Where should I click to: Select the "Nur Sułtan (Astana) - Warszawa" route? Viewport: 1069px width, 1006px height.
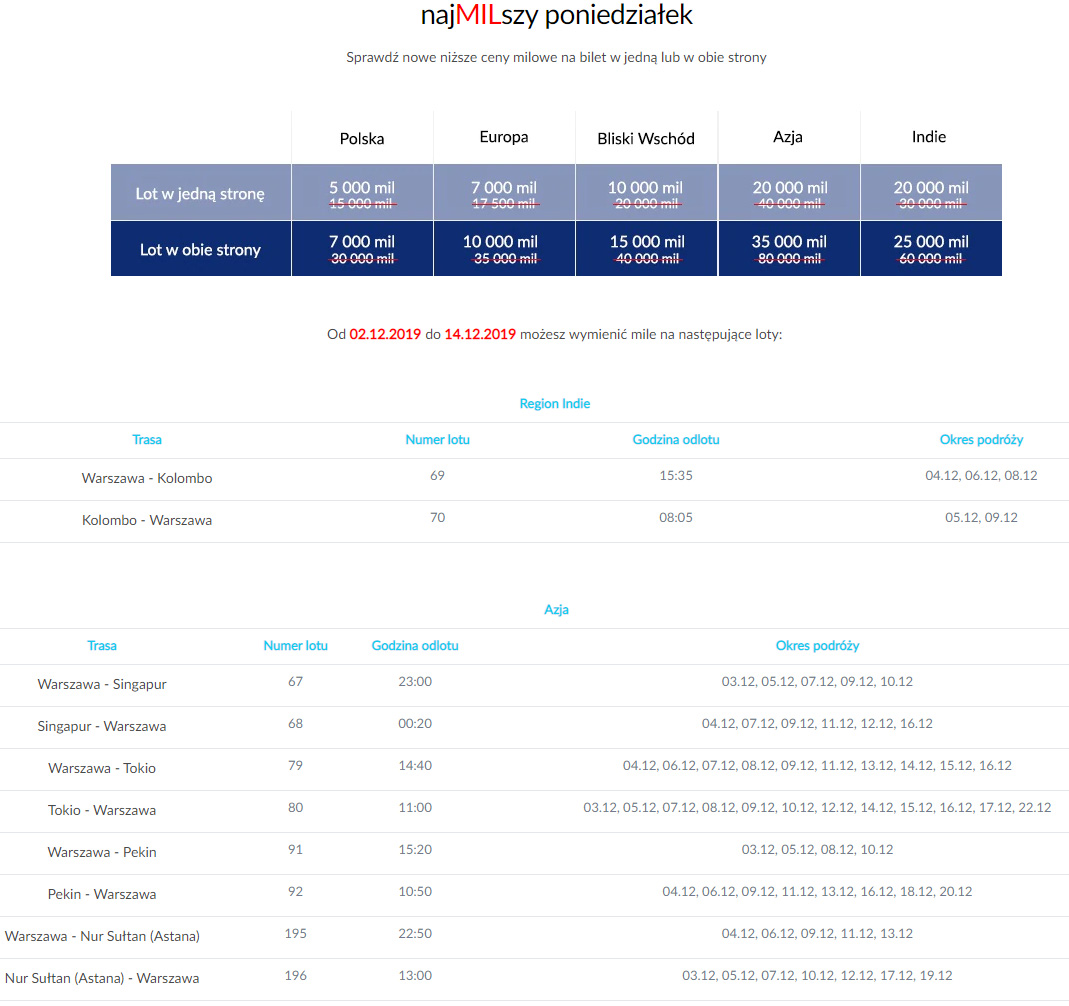click(102, 978)
